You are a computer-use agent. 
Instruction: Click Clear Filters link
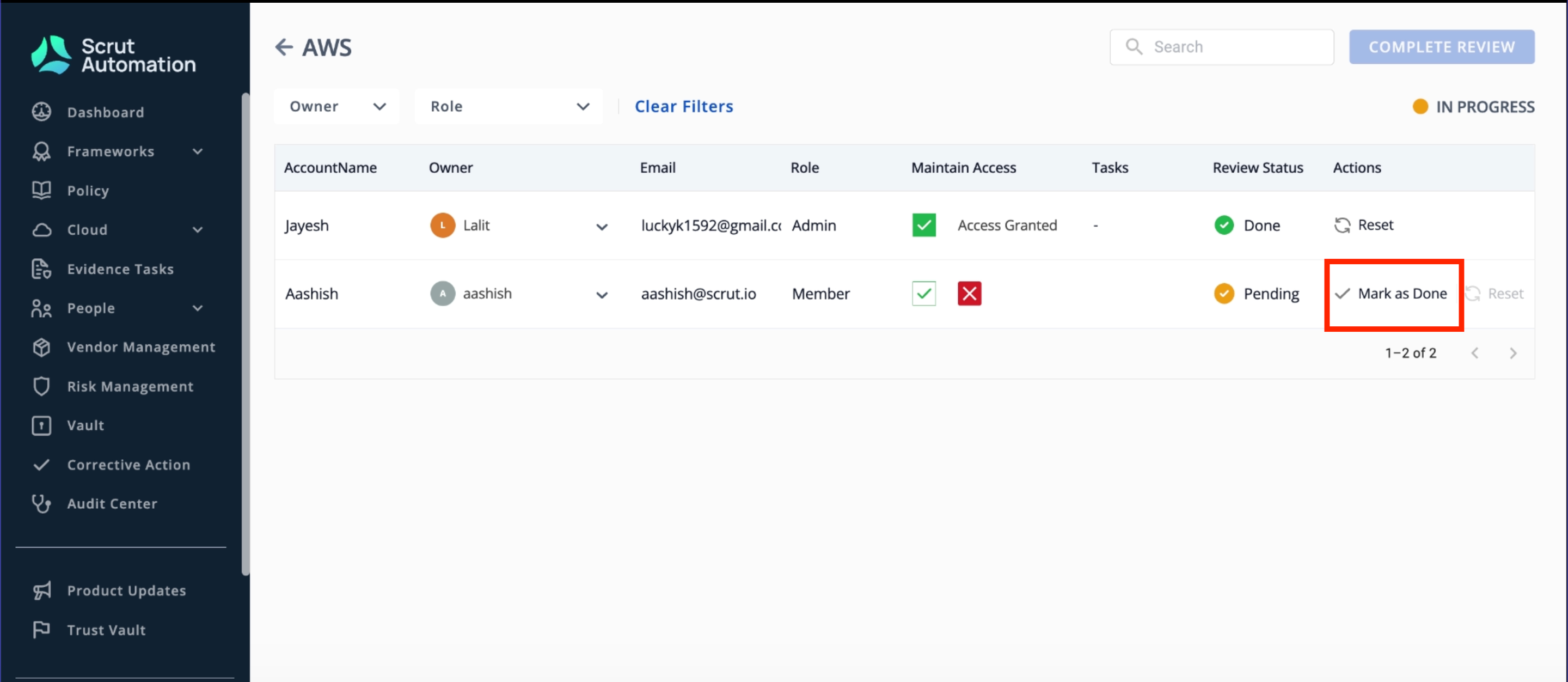click(684, 107)
